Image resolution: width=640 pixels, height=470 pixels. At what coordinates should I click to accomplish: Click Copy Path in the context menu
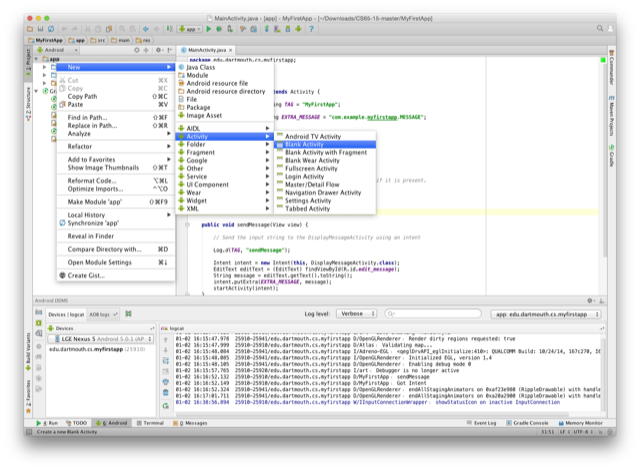coord(116,96)
